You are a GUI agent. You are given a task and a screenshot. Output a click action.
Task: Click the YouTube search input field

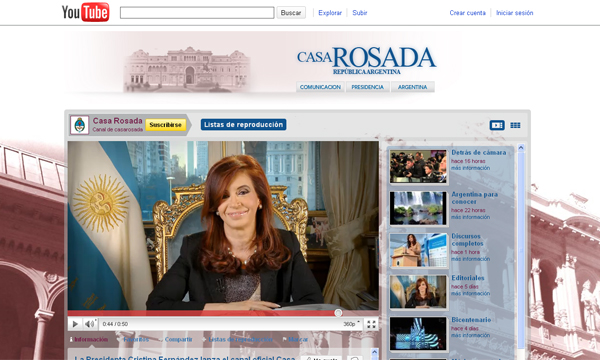pos(197,13)
